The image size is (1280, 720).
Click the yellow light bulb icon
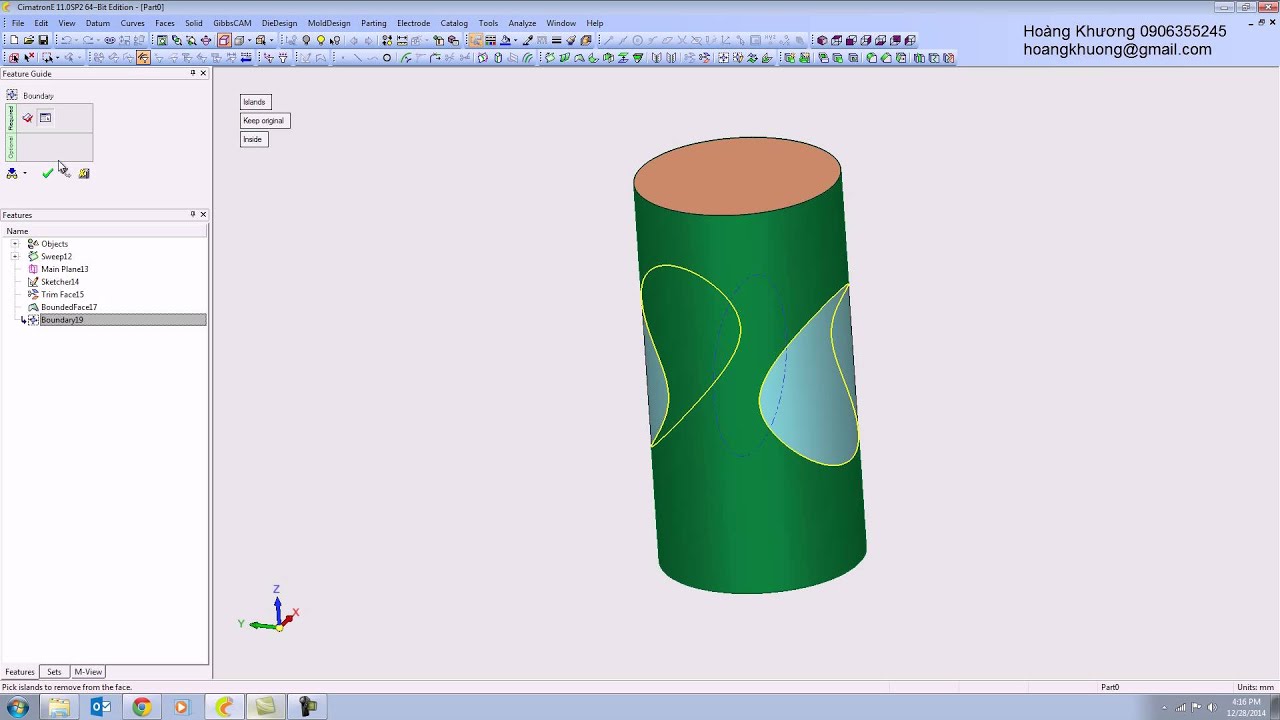(320, 40)
